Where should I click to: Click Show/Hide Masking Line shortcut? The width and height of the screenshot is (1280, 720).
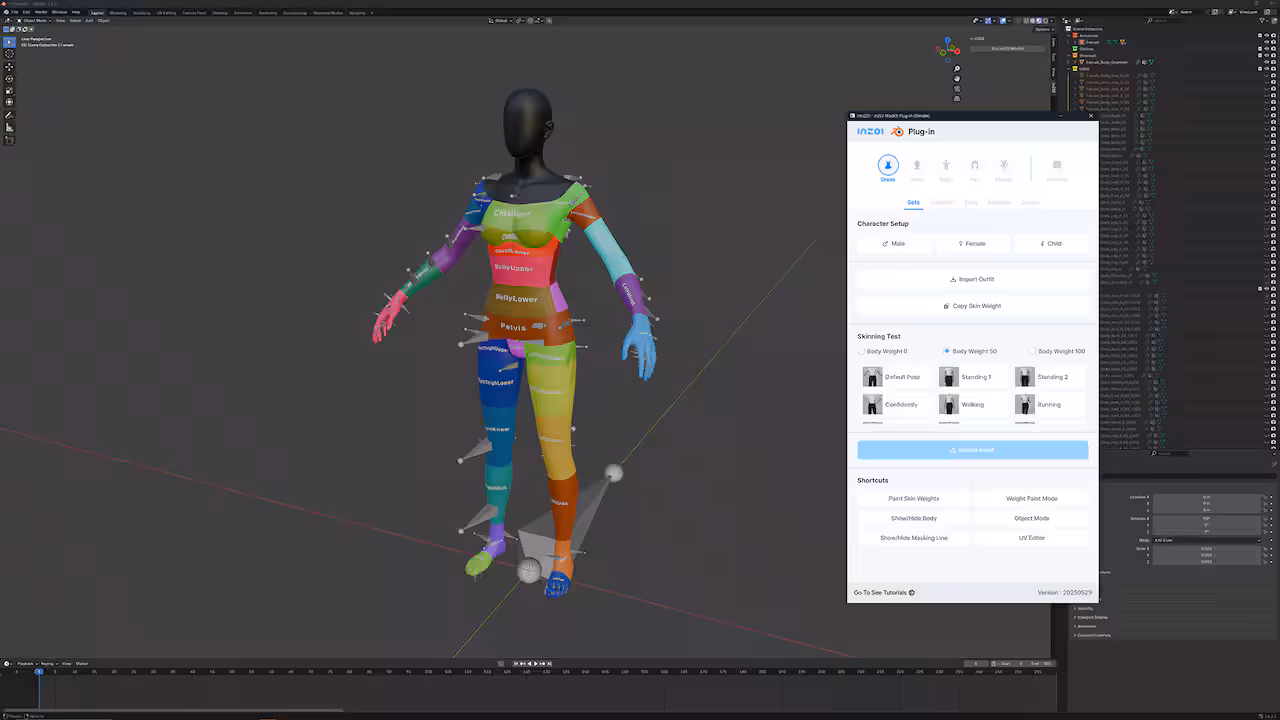click(x=914, y=538)
